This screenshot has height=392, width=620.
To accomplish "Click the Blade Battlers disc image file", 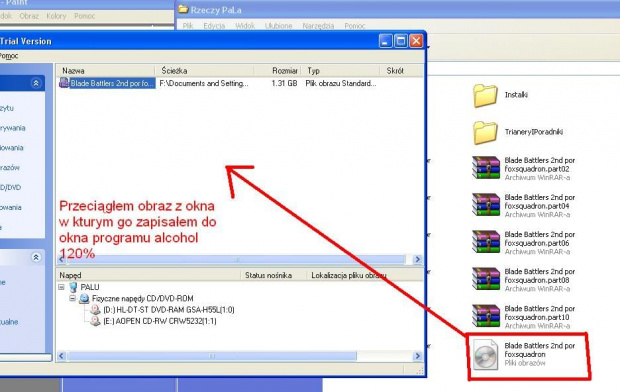I will tap(524, 354).
